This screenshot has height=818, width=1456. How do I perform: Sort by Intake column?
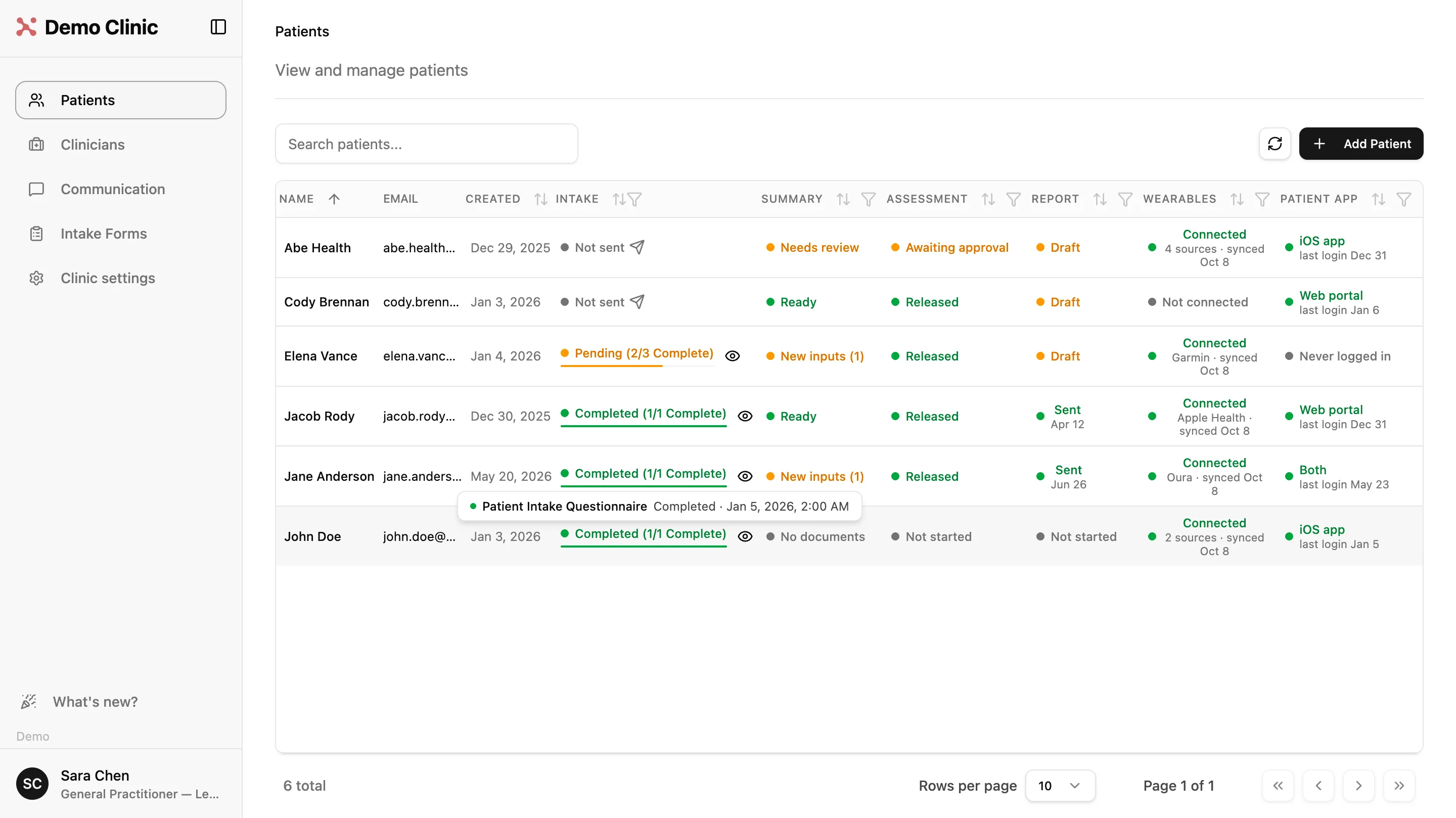tap(619, 199)
